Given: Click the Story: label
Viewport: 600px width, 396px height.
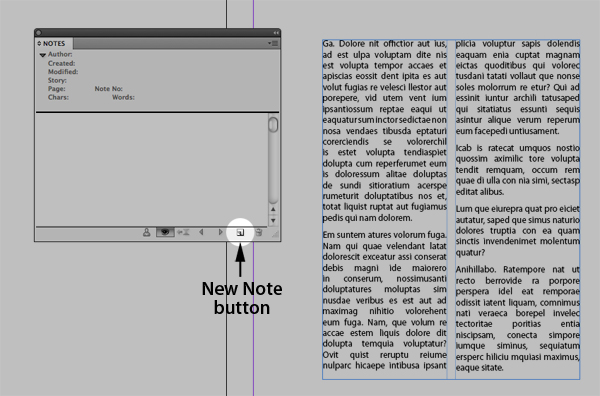Looking at the screenshot, I should pyautogui.click(x=57, y=80).
